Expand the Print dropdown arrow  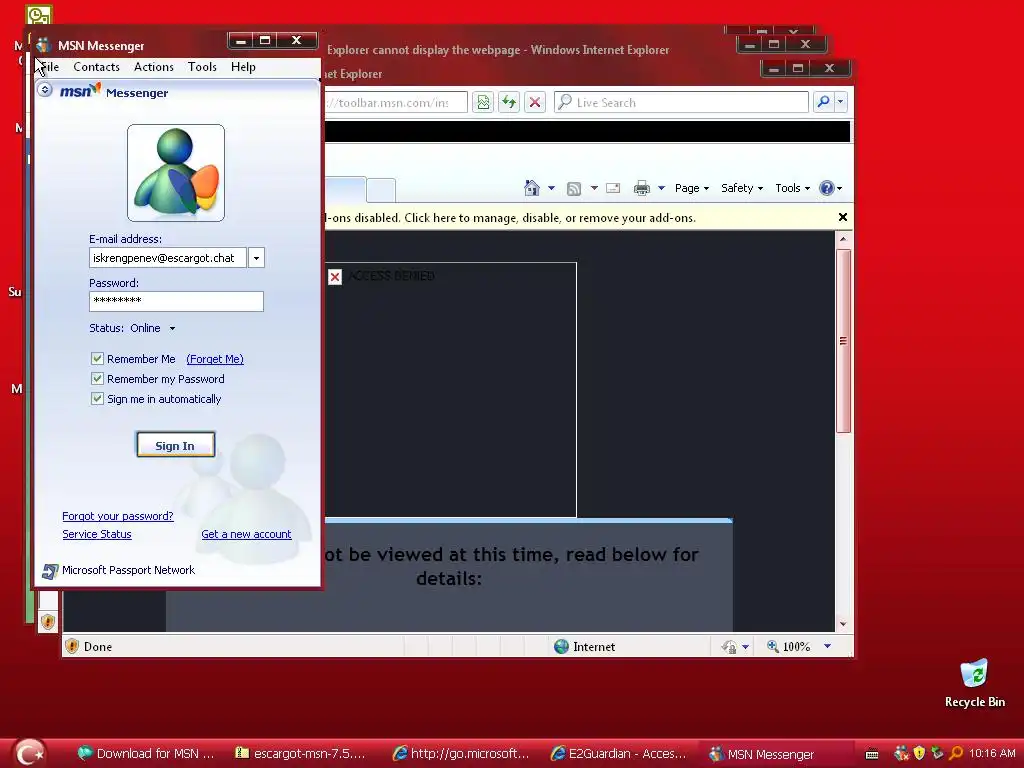point(661,188)
